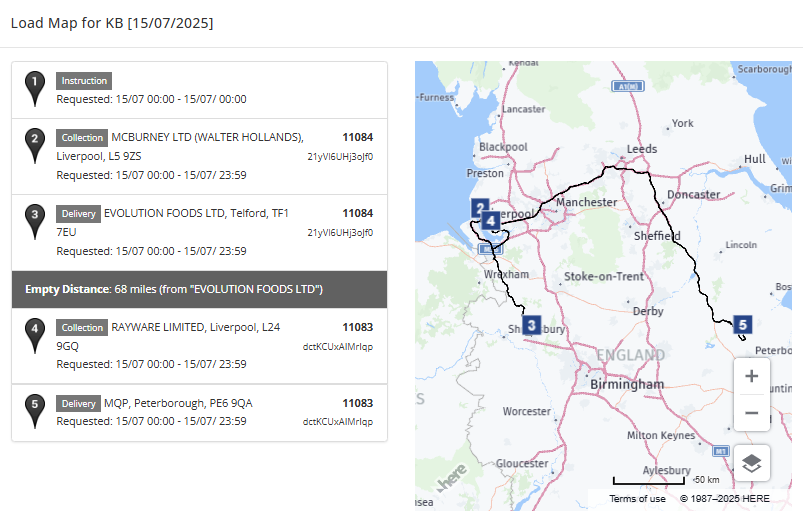Click the 50 km map scale bar
803x515 pixels.
[x=648, y=481]
